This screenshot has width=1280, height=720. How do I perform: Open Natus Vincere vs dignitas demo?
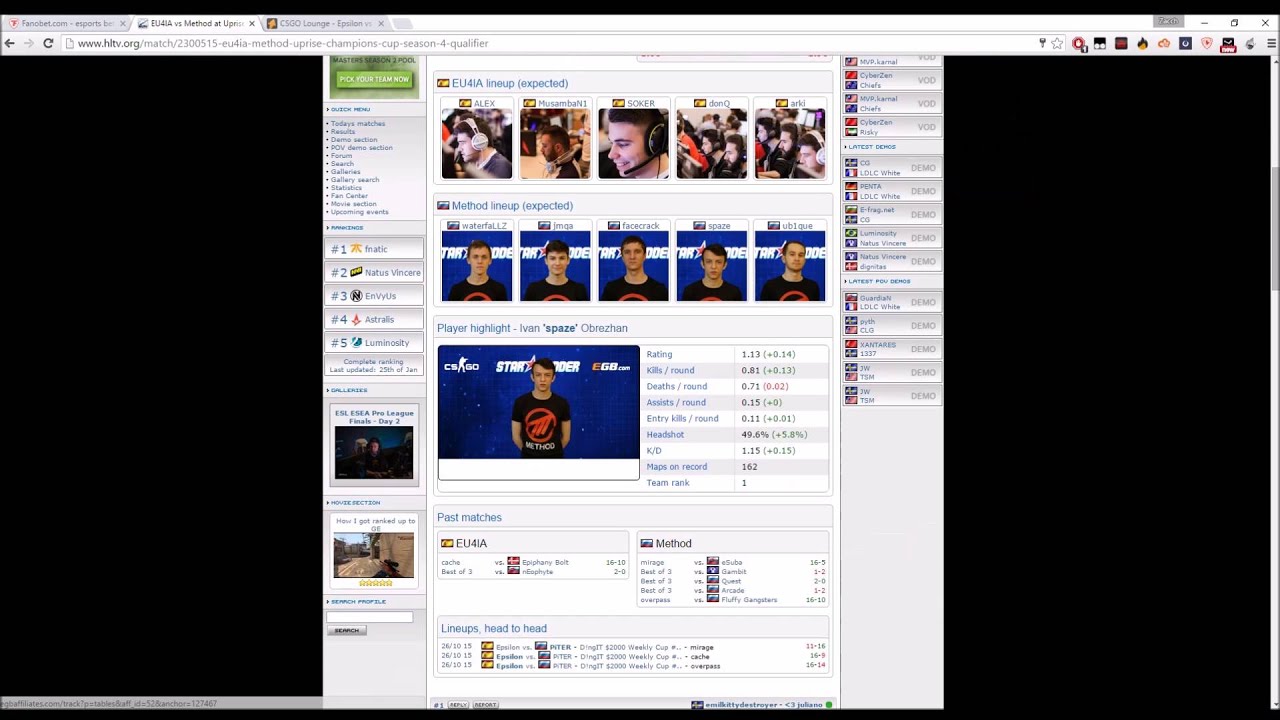pyautogui.click(x=891, y=261)
